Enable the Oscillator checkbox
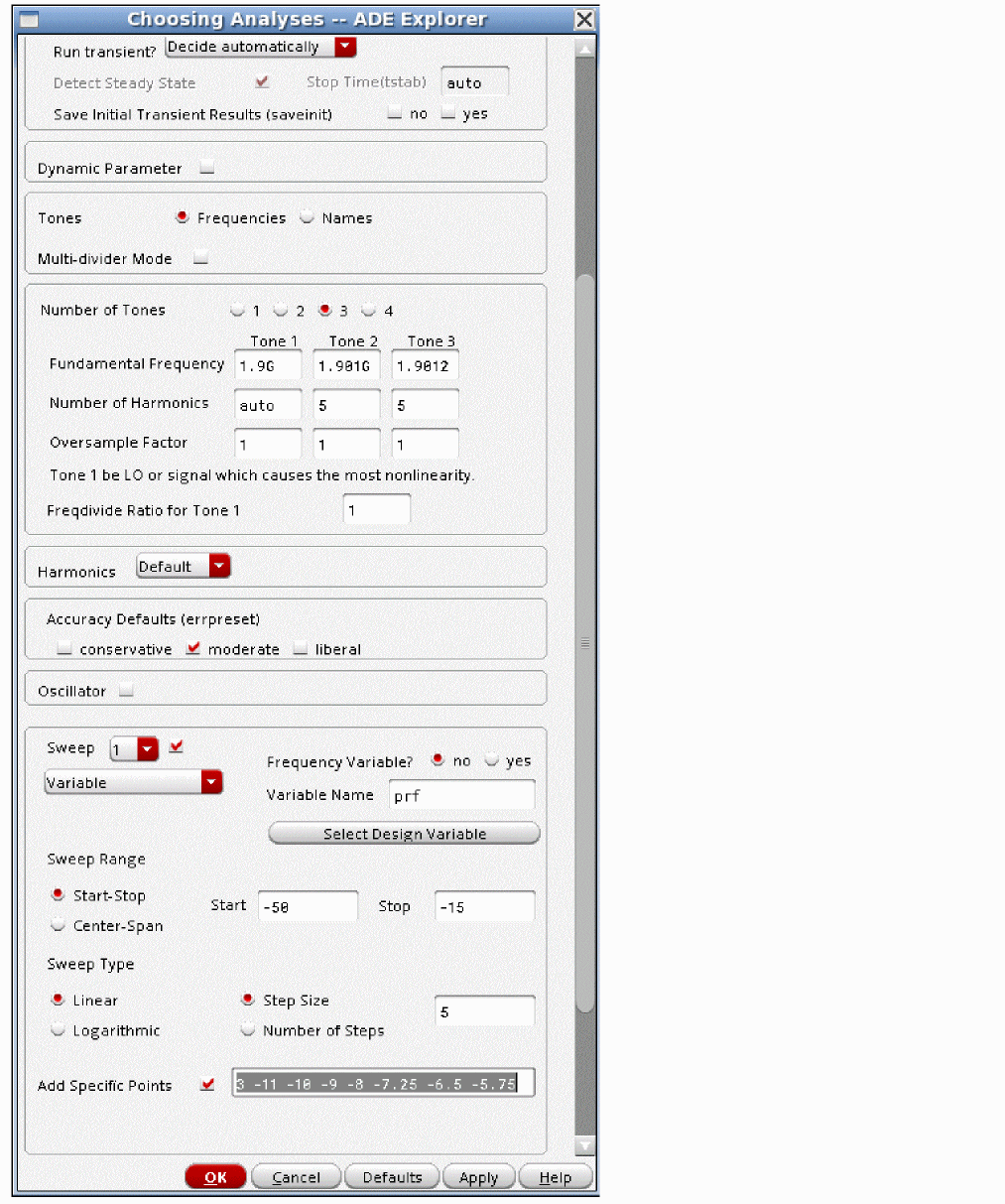Screen dimensions: 1005x1204 coord(126,690)
